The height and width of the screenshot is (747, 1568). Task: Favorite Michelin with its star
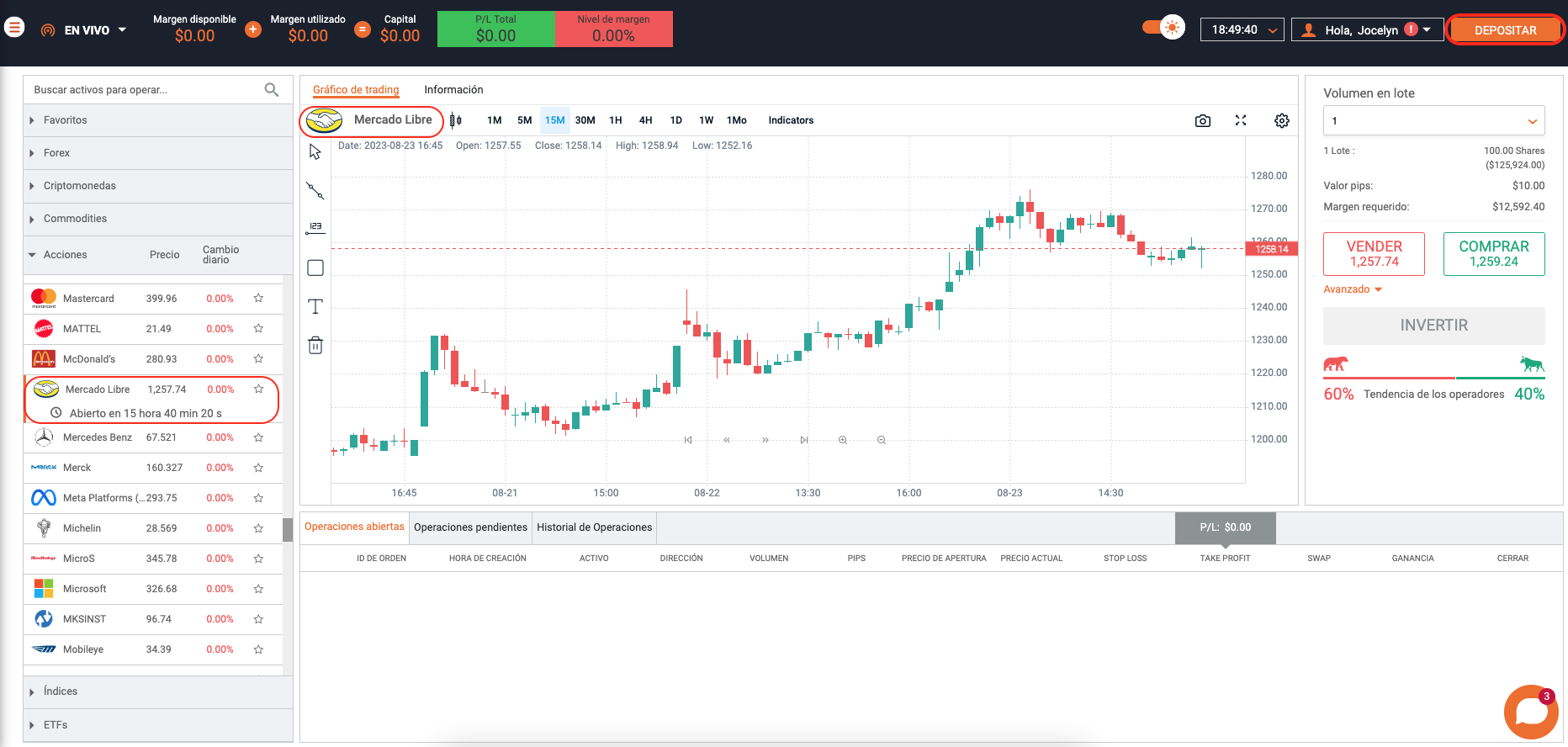[x=258, y=528]
